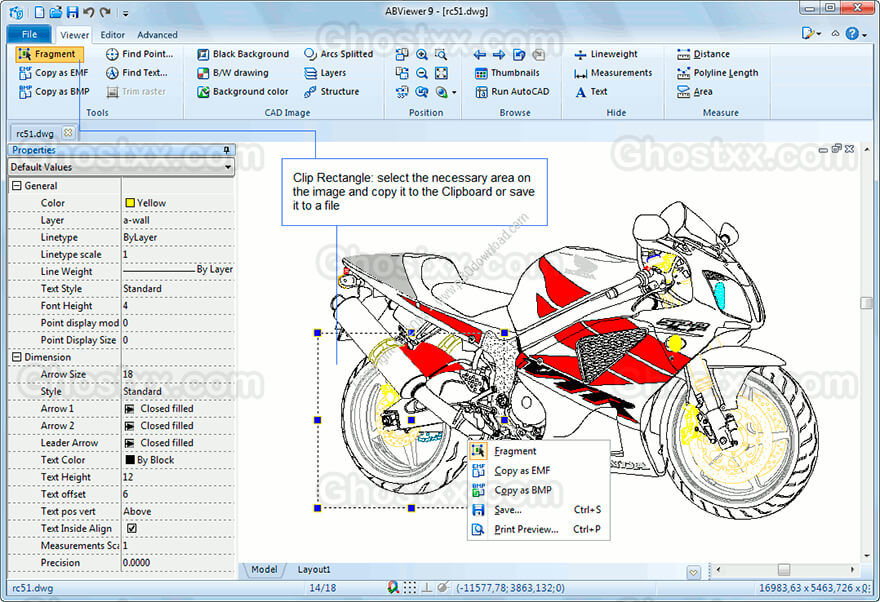This screenshot has width=880, height=602.
Task: Activate the Fragment tool in ribbon
Action: [x=49, y=54]
